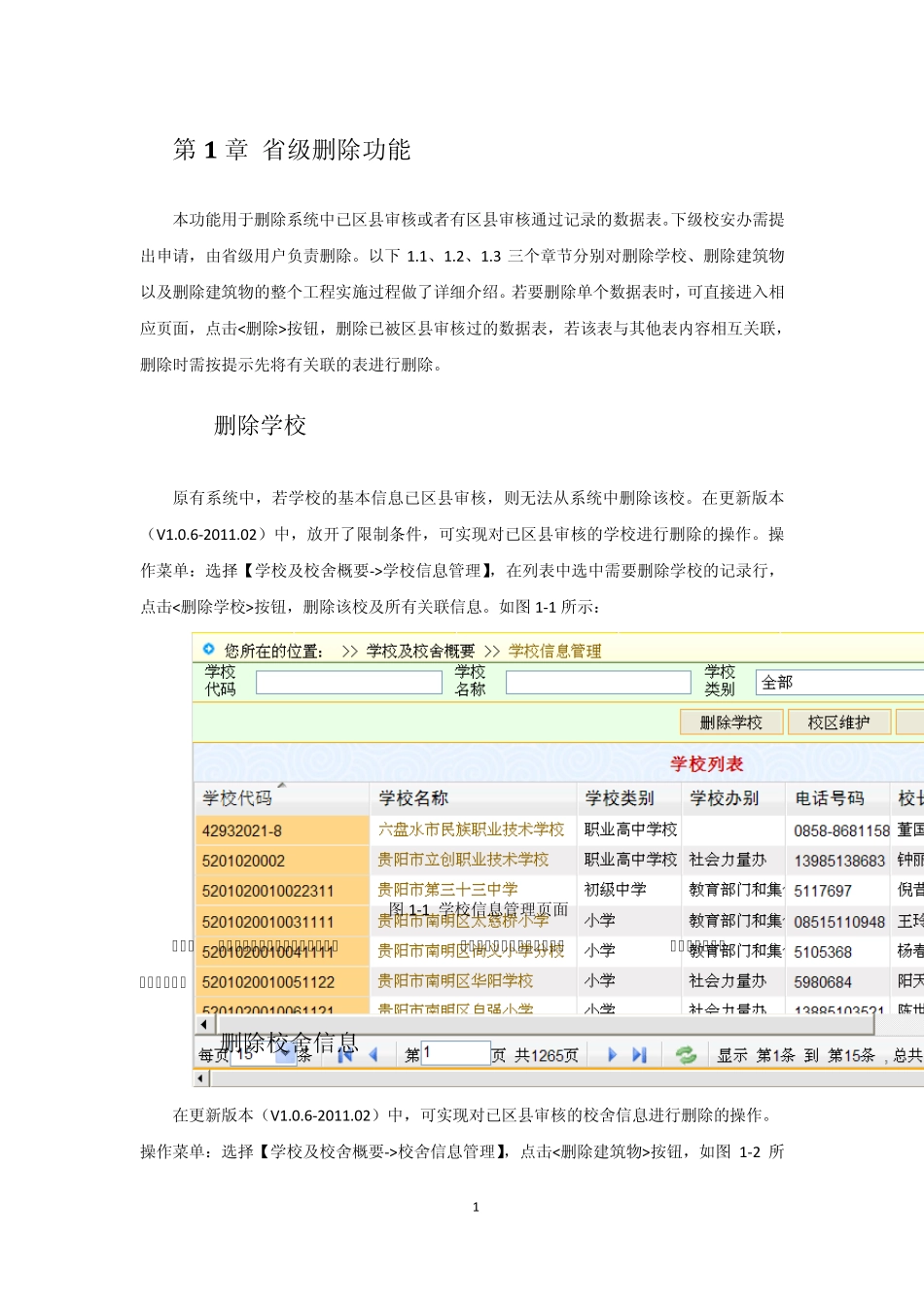924x1307 pixels.
Task: Click phone number 5105368 cell
Action: coord(823,952)
